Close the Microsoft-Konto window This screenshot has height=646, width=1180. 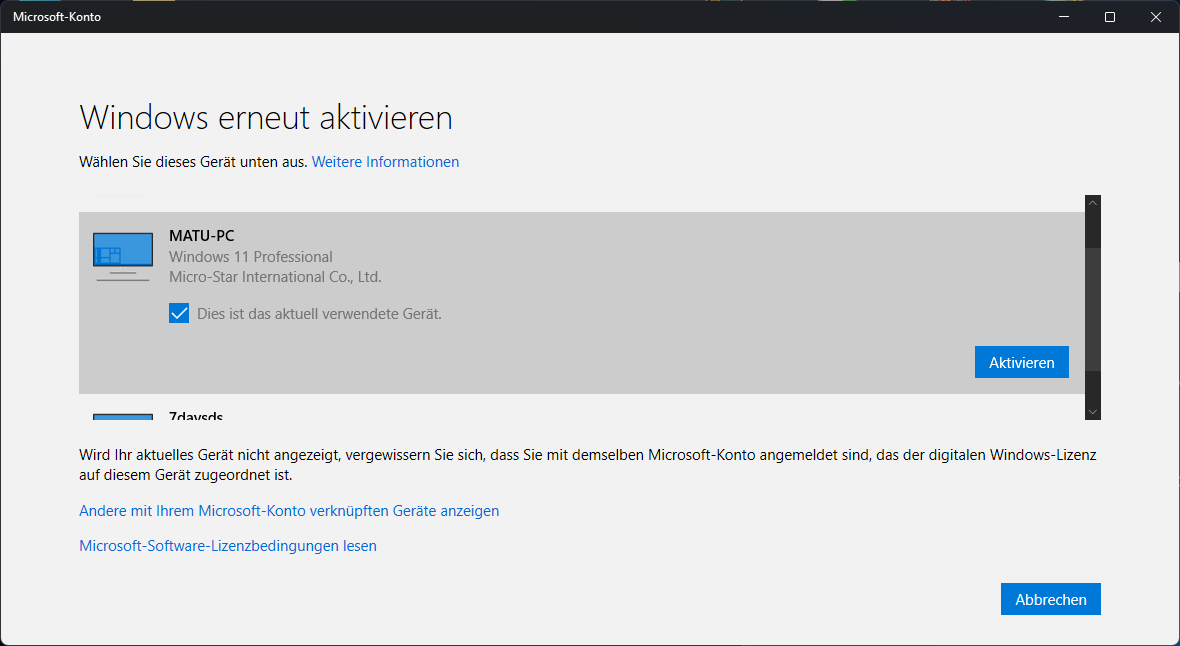click(1156, 17)
